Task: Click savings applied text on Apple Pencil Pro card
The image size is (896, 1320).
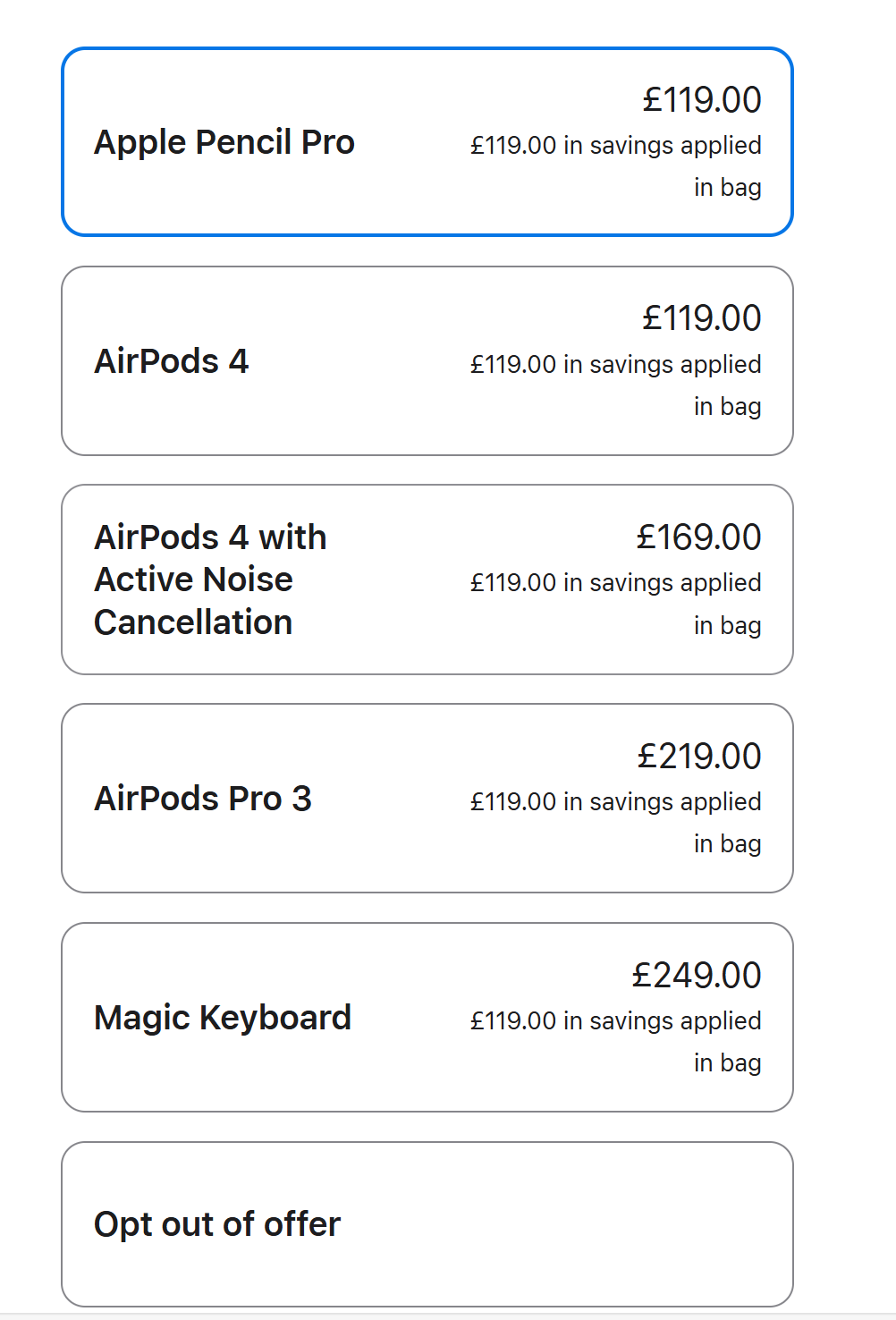Action: (x=616, y=146)
